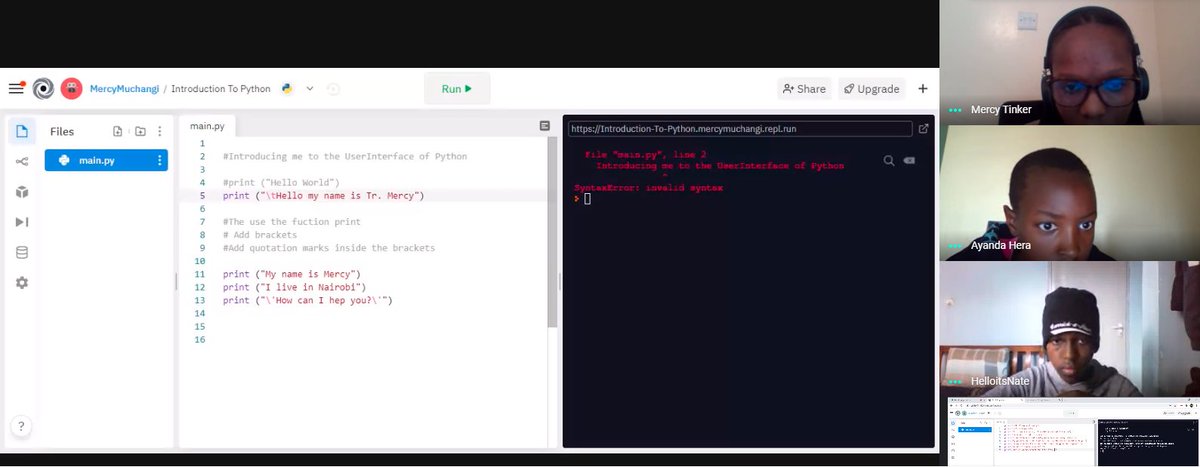Image resolution: width=1200 pixels, height=467 pixels.
Task: Open the Version control sidebar icon
Action: pos(22,162)
